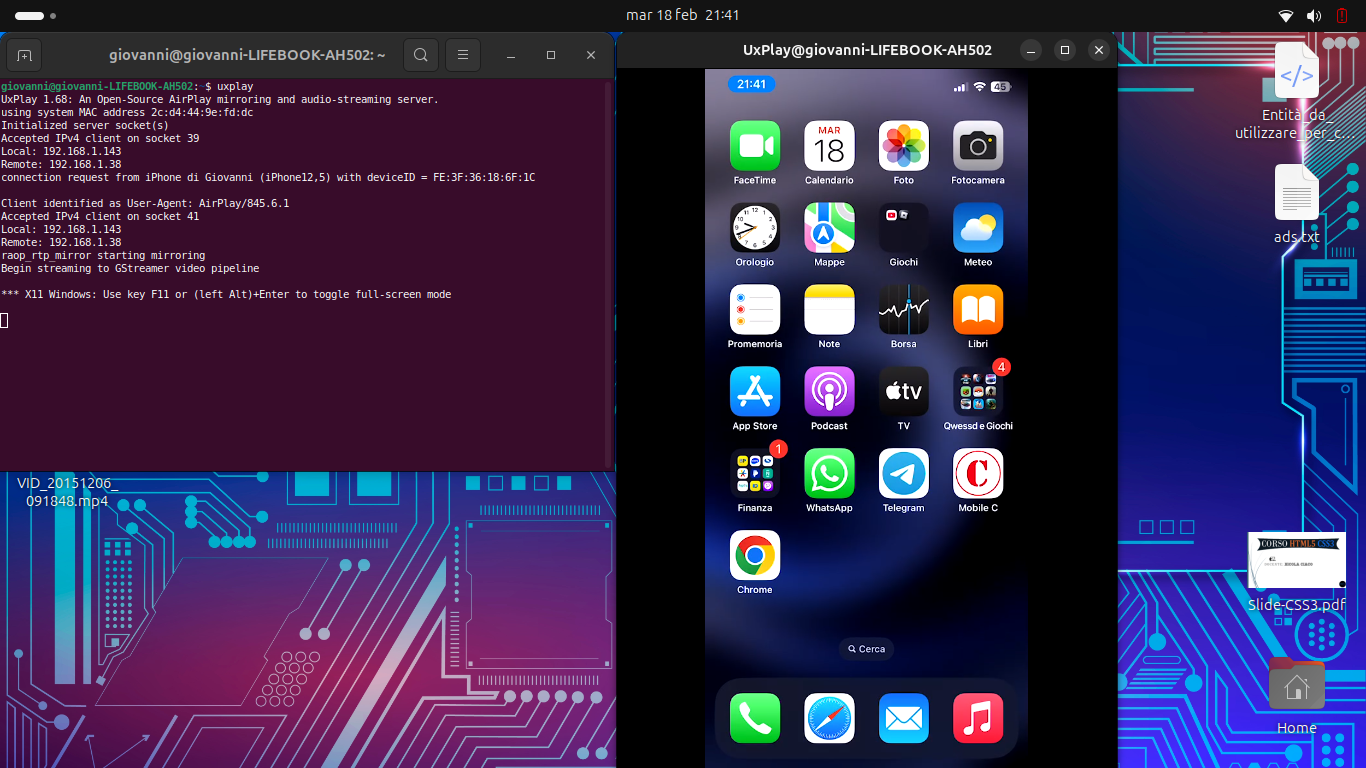Open the Giochi folder
The width and height of the screenshot is (1366, 768).
click(903, 228)
